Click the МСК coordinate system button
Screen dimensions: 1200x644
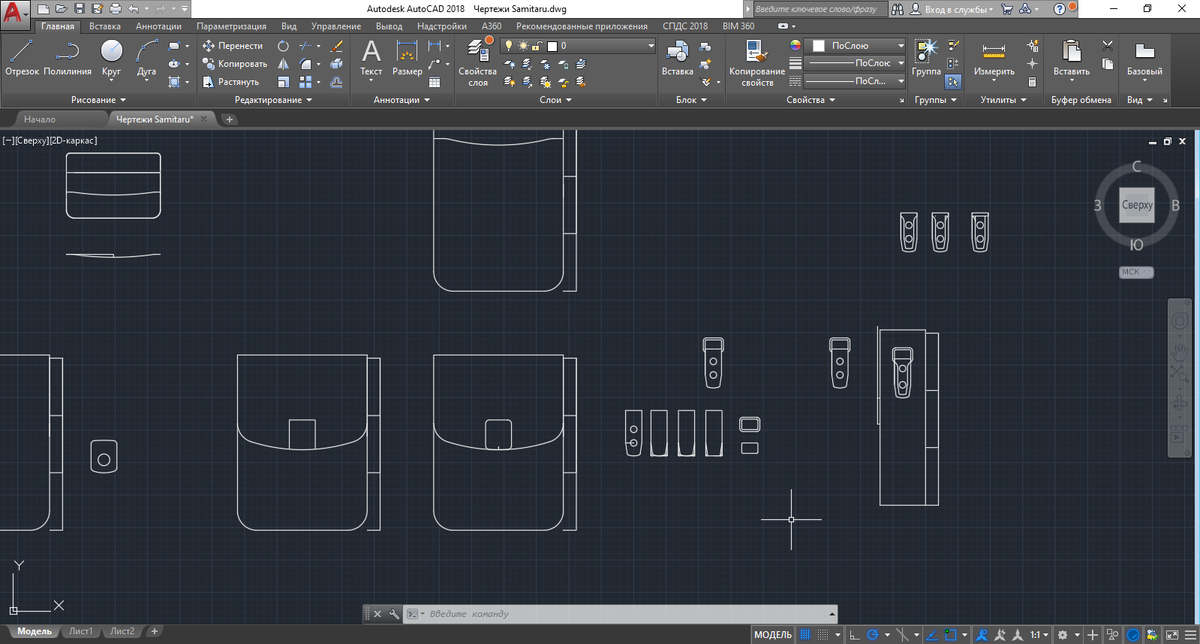coord(1136,272)
